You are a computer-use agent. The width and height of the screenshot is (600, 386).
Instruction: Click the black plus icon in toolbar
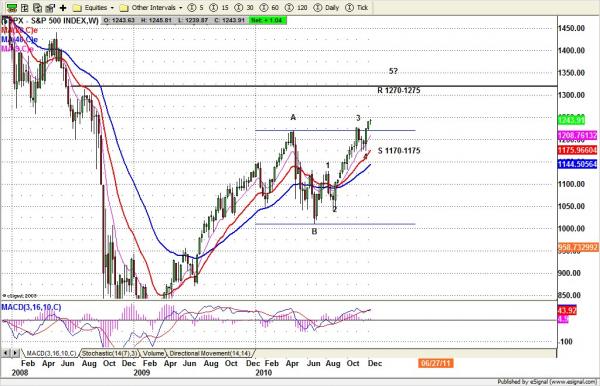click(63, 7)
